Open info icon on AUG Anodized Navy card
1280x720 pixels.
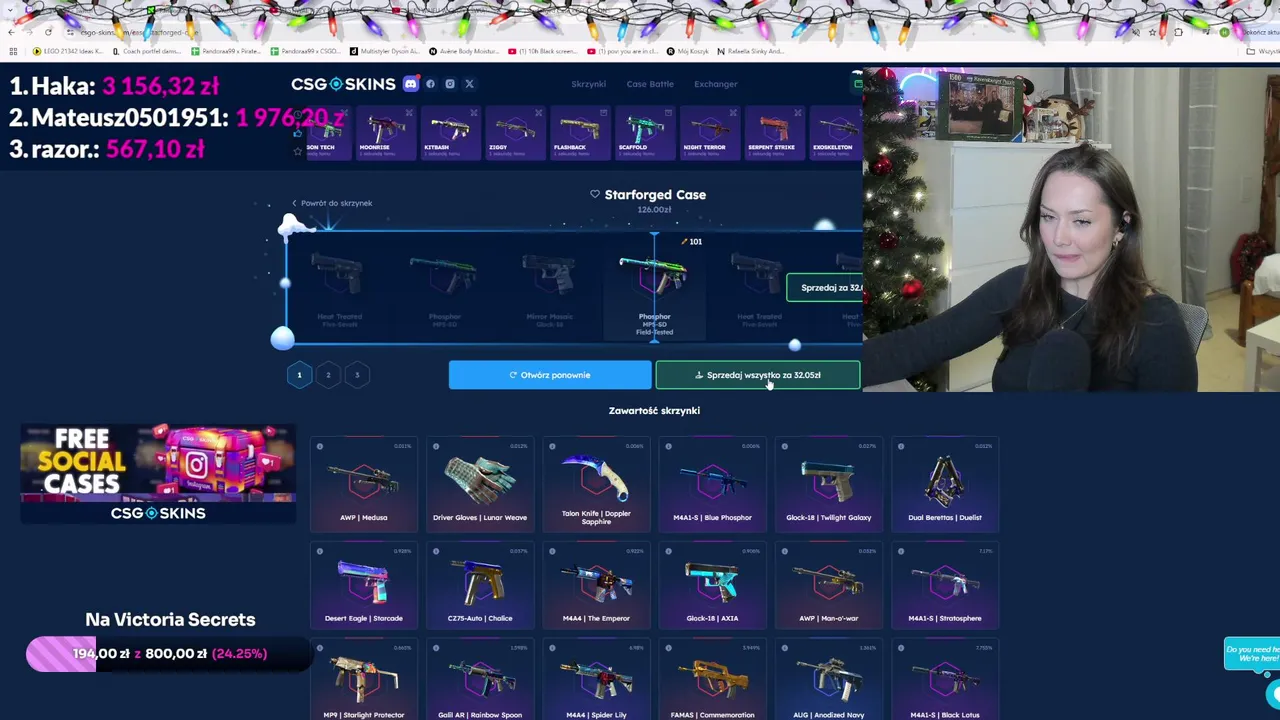pos(785,648)
